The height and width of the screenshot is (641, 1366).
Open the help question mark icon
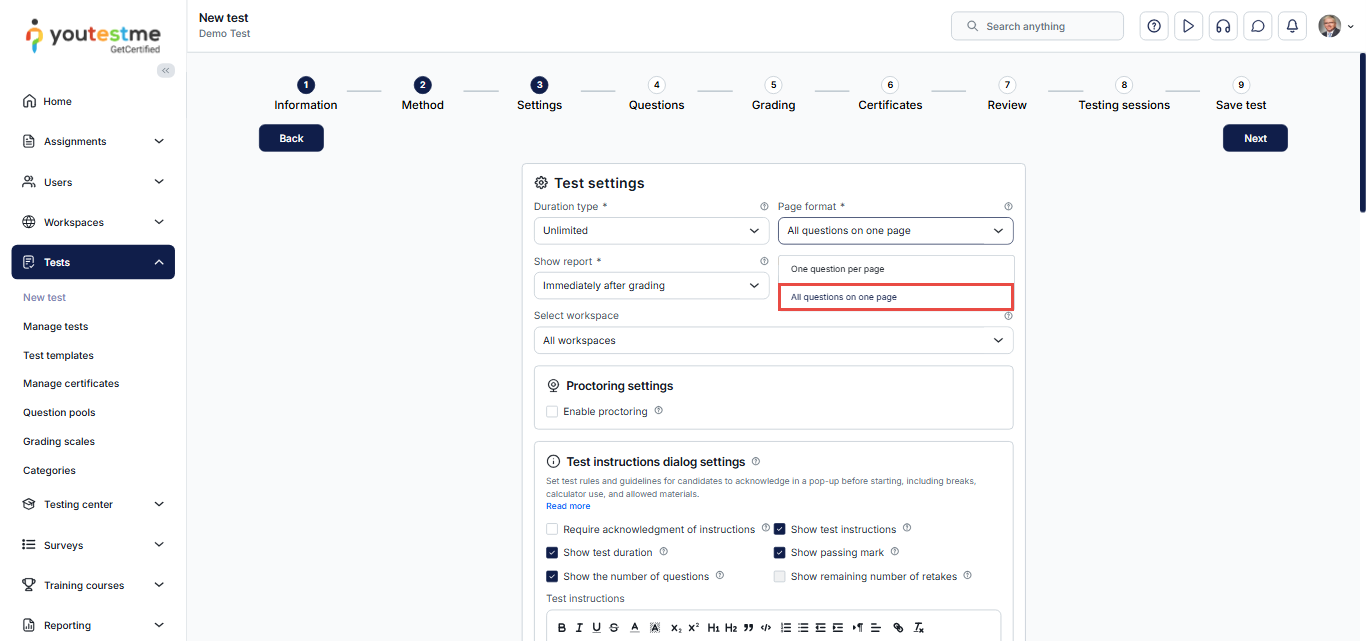(x=1154, y=26)
